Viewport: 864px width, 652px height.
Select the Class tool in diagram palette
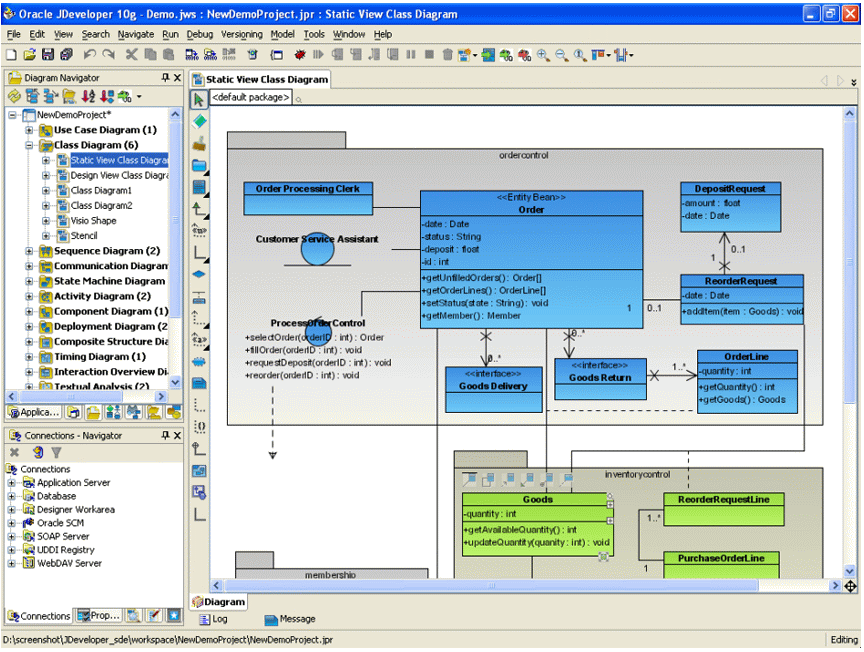coord(199,187)
